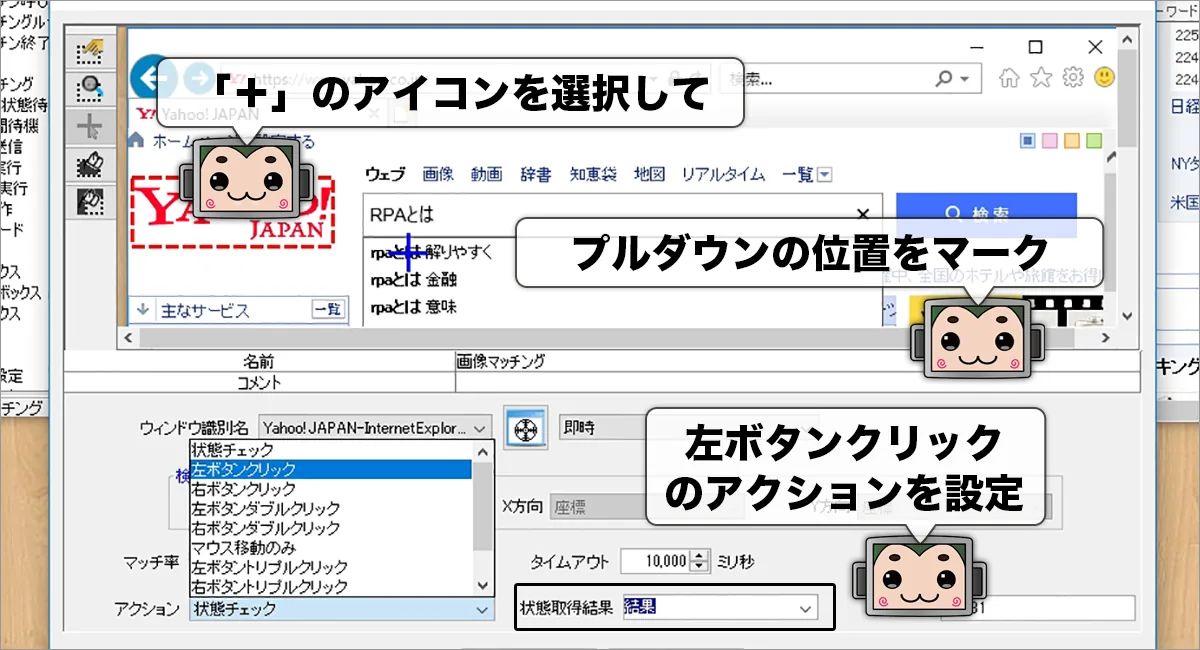
Task: Select 右ボタントリプルクリック in the action list
Action: 330,586
